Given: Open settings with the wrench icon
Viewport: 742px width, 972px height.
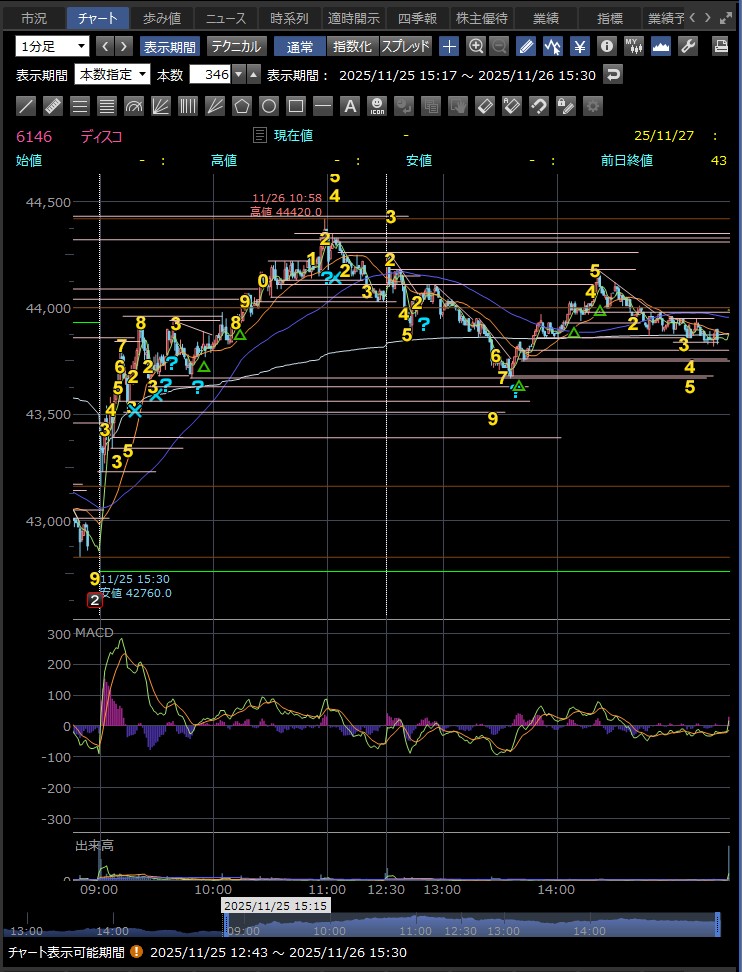Looking at the screenshot, I should 687,46.
